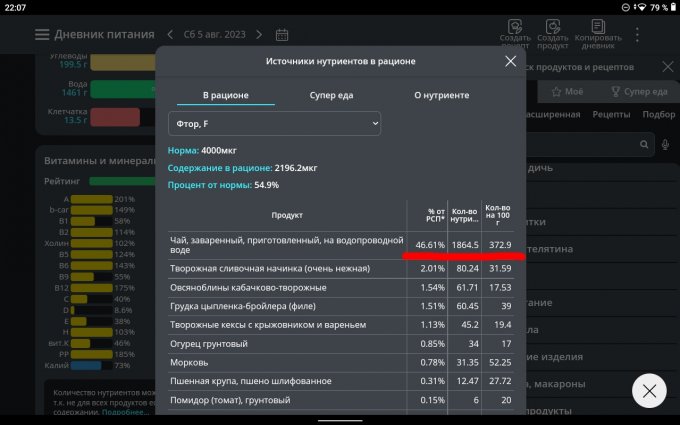Image resolution: width=680 pixels, height=425 pixels.
Task: Click the Копировать дневник icon
Action: tap(598, 27)
